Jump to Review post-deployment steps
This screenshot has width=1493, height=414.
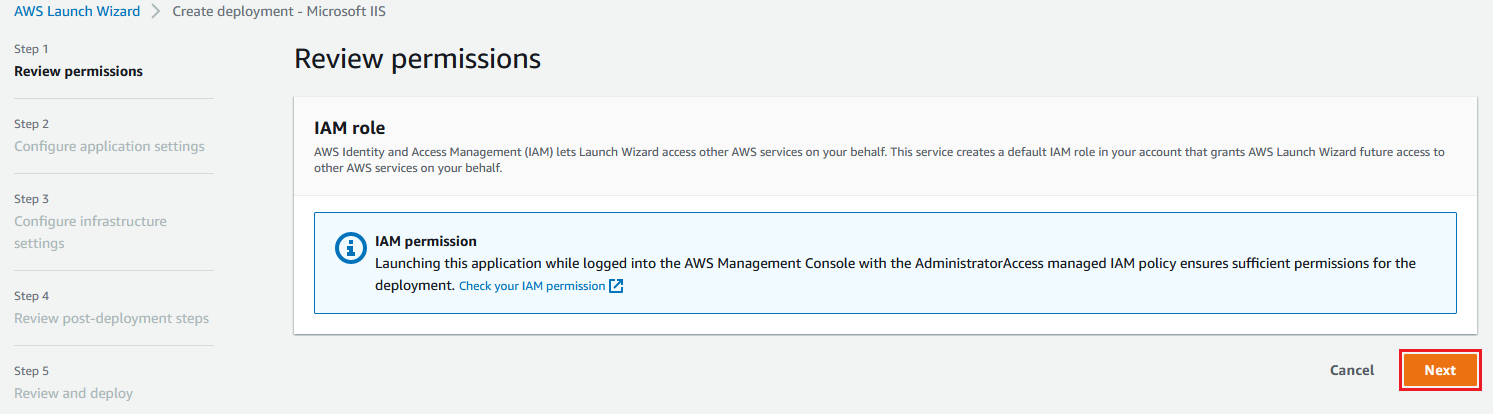pos(111,318)
